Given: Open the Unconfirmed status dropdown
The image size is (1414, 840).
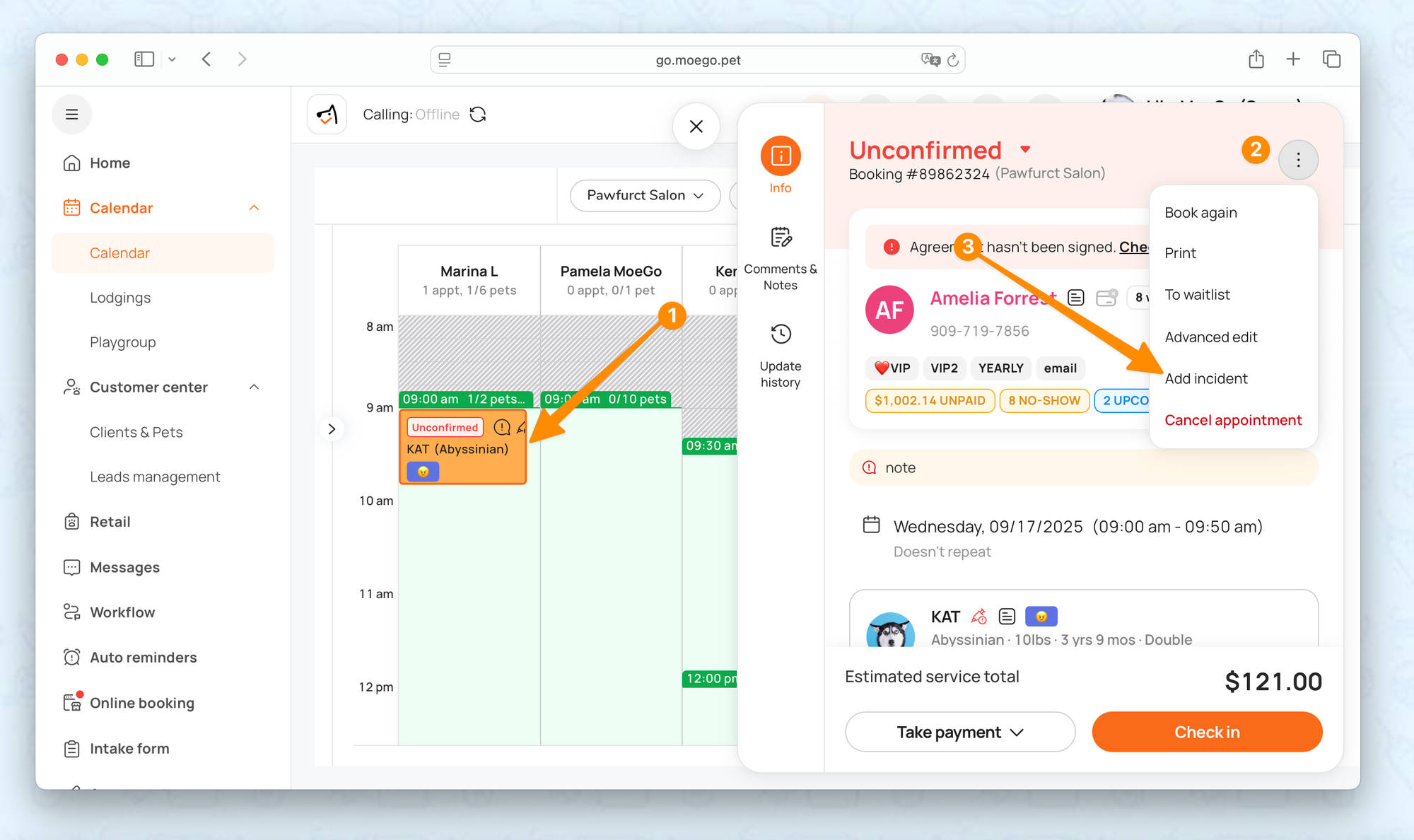Looking at the screenshot, I should point(1025,149).
